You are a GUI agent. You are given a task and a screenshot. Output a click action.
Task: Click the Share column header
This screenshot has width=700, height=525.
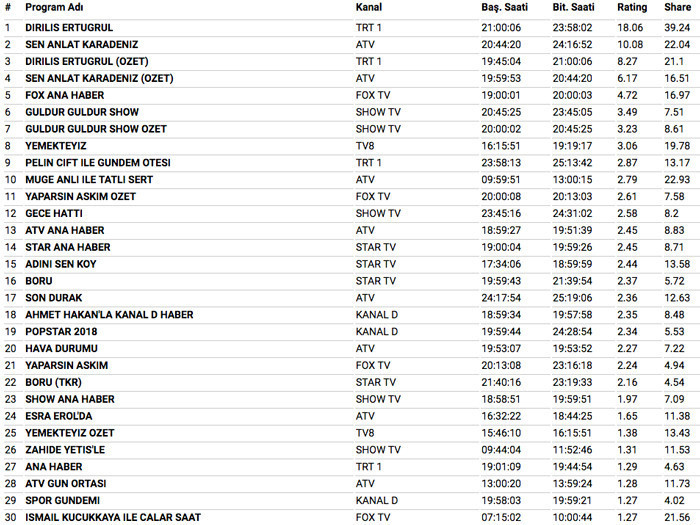tap(677, 8)
